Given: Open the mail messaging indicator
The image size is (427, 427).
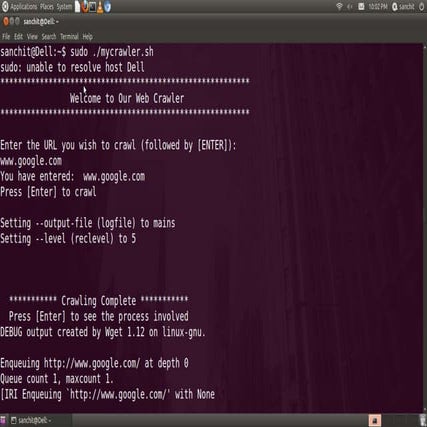Looking at the screenshot, I should tap(361, 6).
